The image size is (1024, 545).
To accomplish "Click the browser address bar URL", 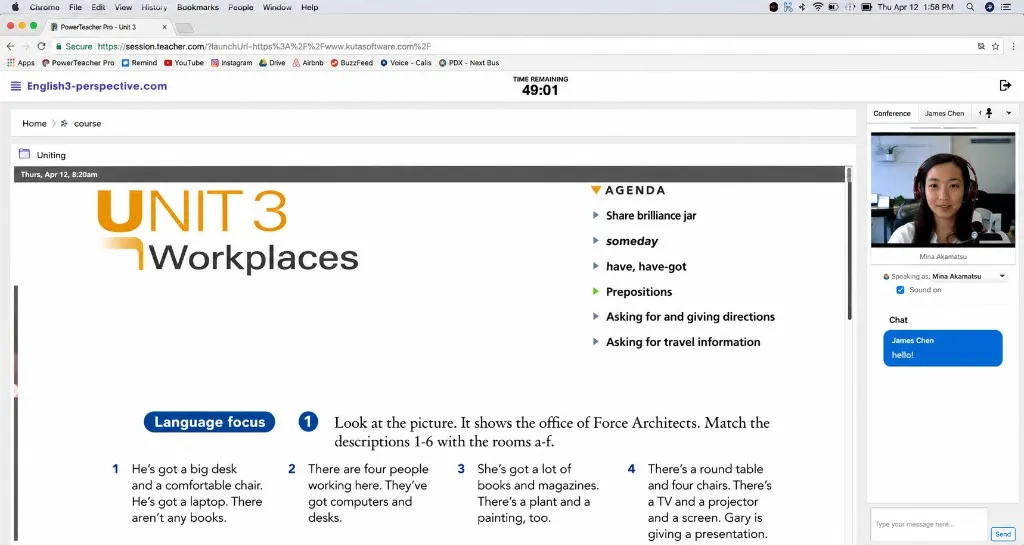I will tap(264, 46).
